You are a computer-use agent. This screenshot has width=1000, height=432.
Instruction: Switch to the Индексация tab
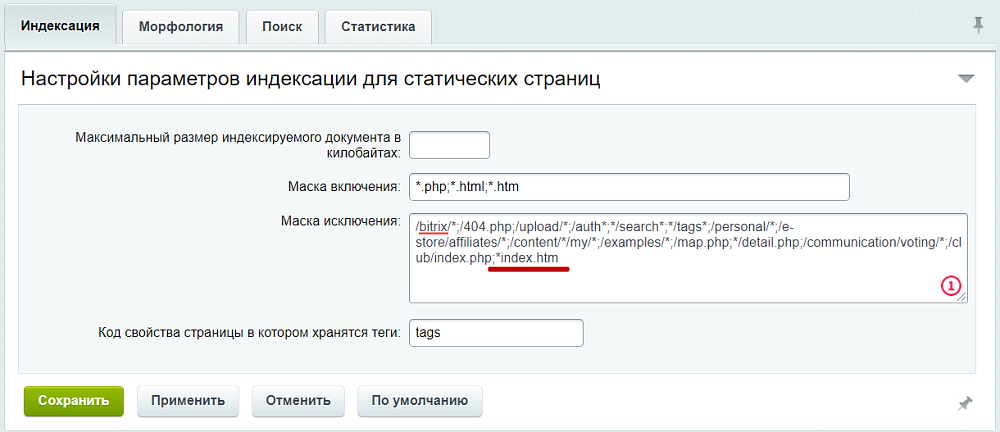point(60,27)
